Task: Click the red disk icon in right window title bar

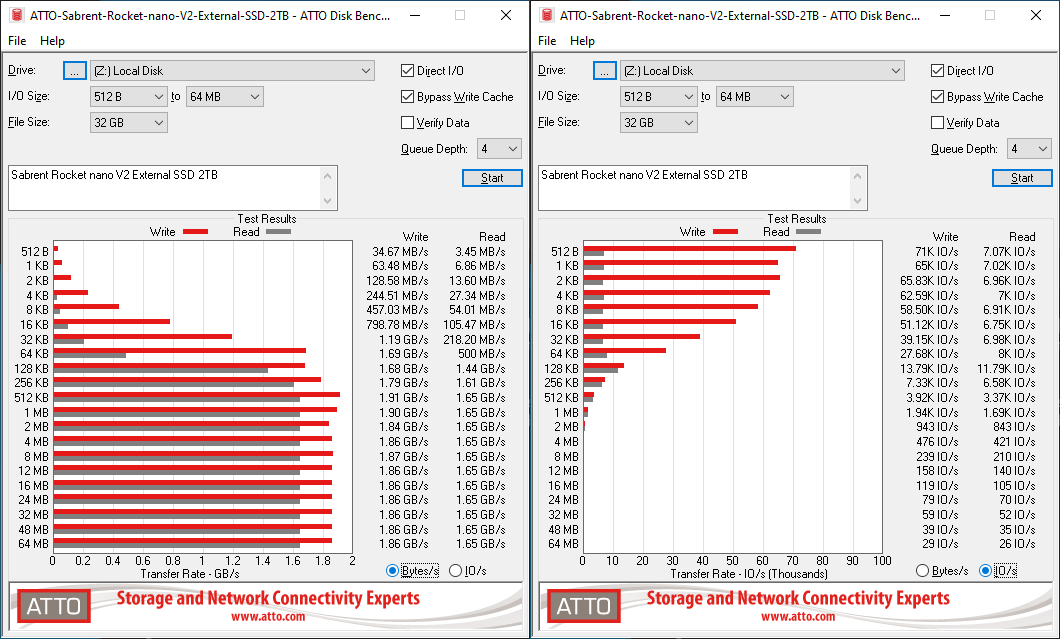Action: [546, 16]
